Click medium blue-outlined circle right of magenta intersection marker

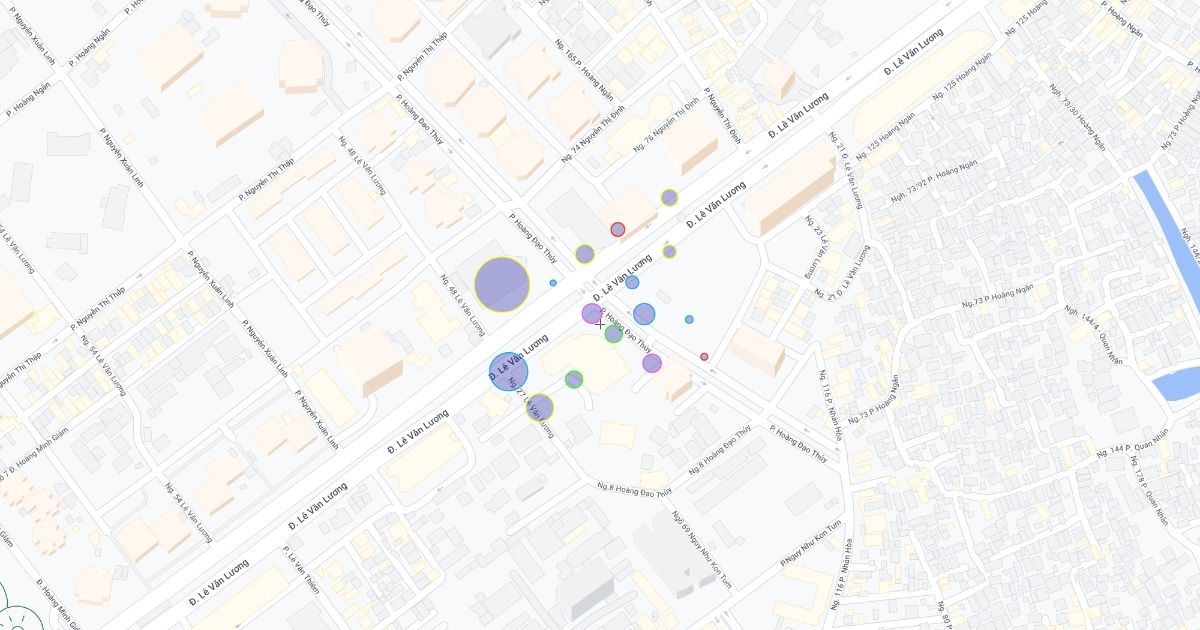pyautogui.click(x=644, y=314)
